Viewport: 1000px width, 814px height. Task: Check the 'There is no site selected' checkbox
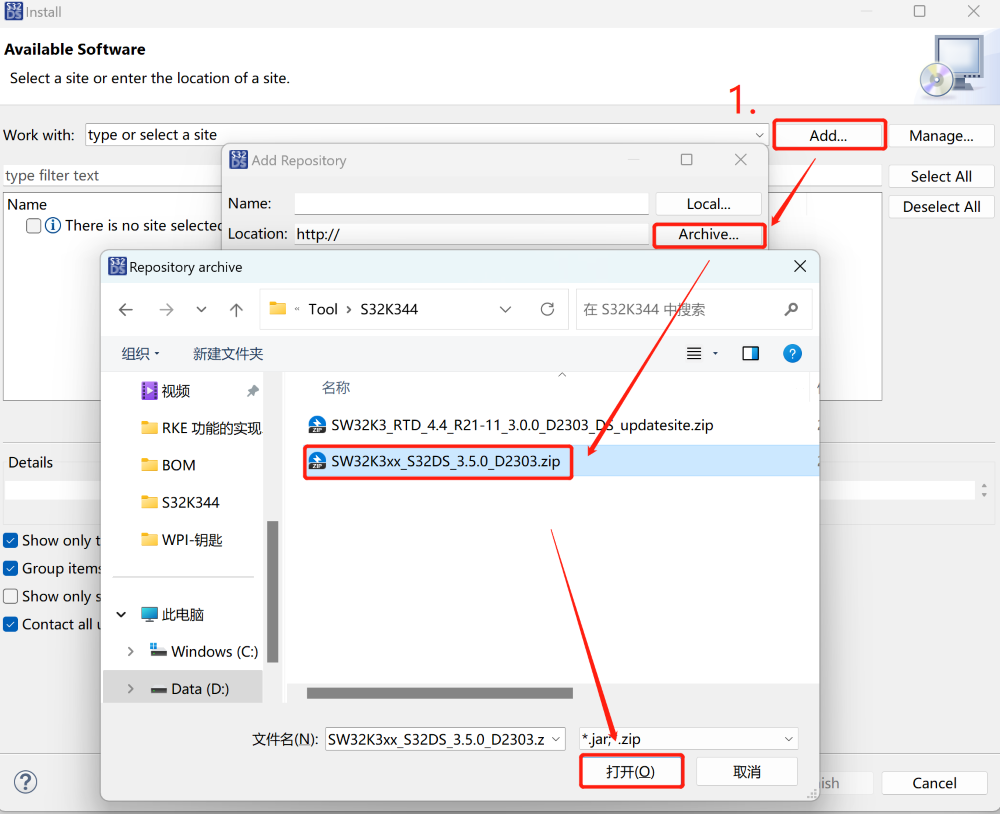34,226
